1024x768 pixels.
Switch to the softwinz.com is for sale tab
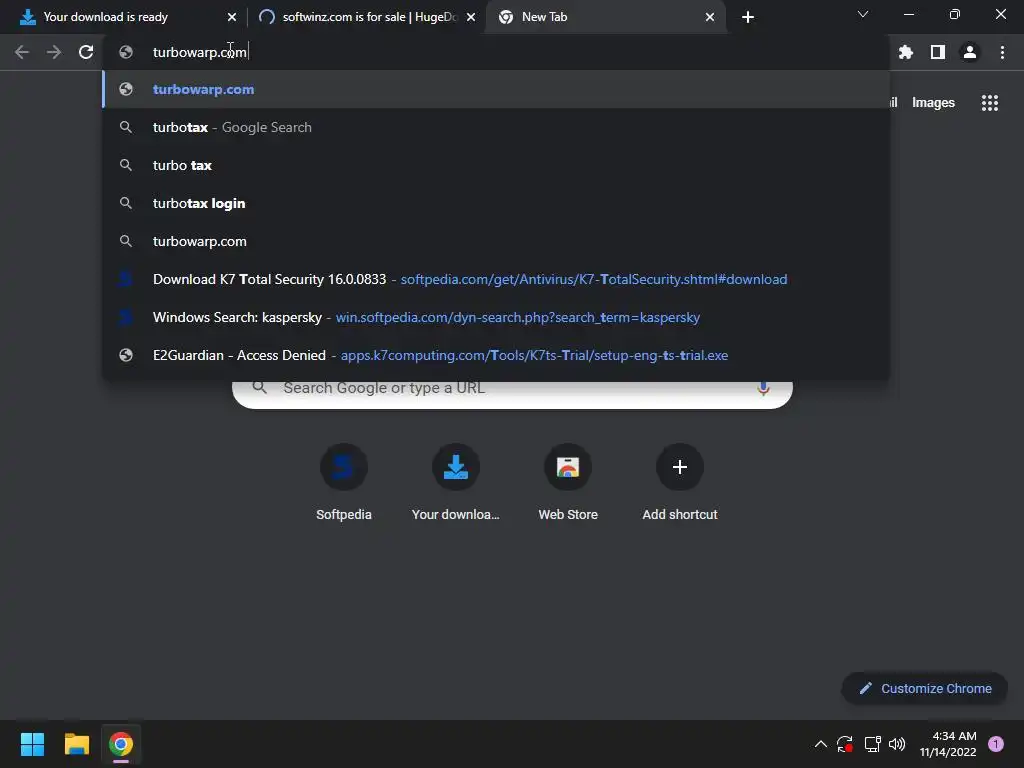(x=367, y=17)
